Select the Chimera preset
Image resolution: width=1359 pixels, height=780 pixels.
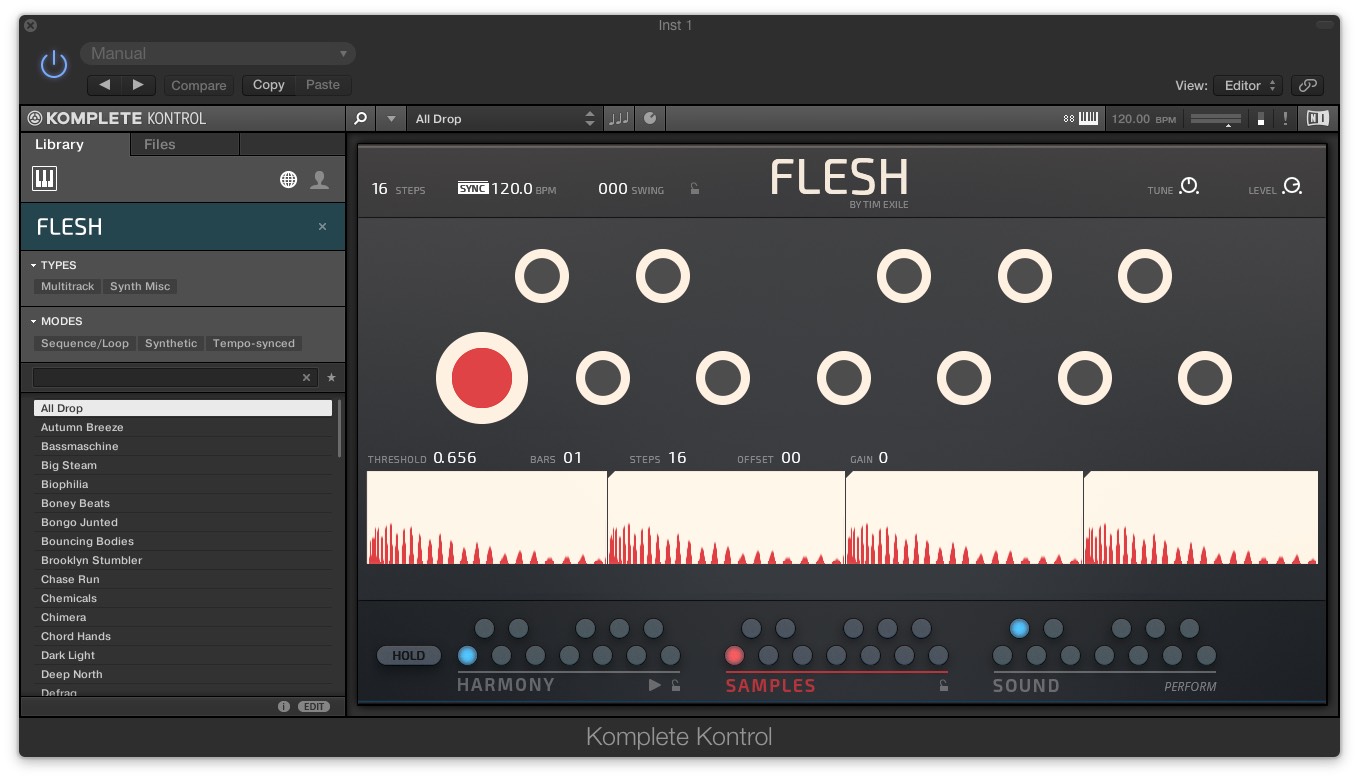183,617
